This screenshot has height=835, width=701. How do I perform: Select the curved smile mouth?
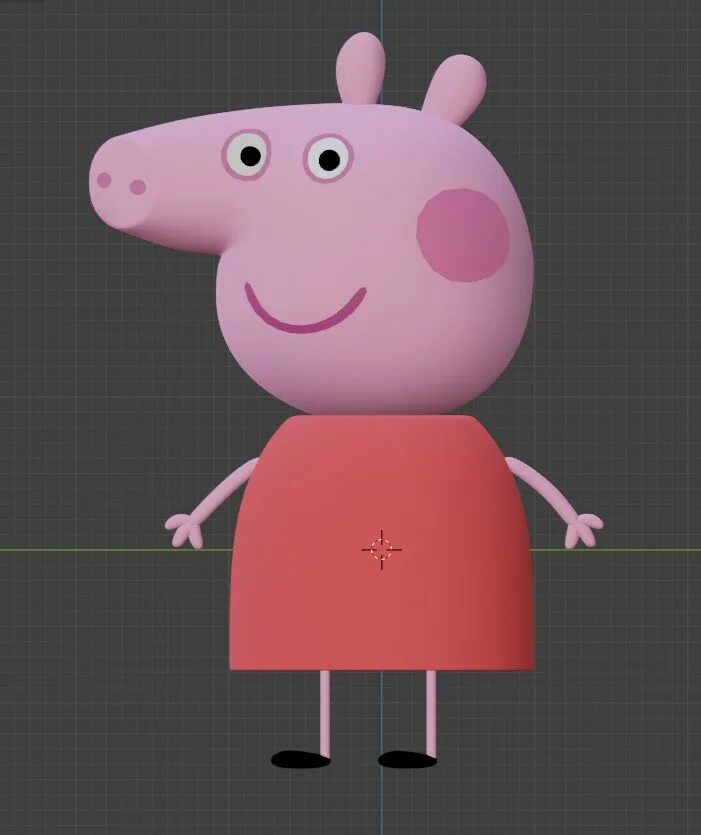(x=305, y=310)
